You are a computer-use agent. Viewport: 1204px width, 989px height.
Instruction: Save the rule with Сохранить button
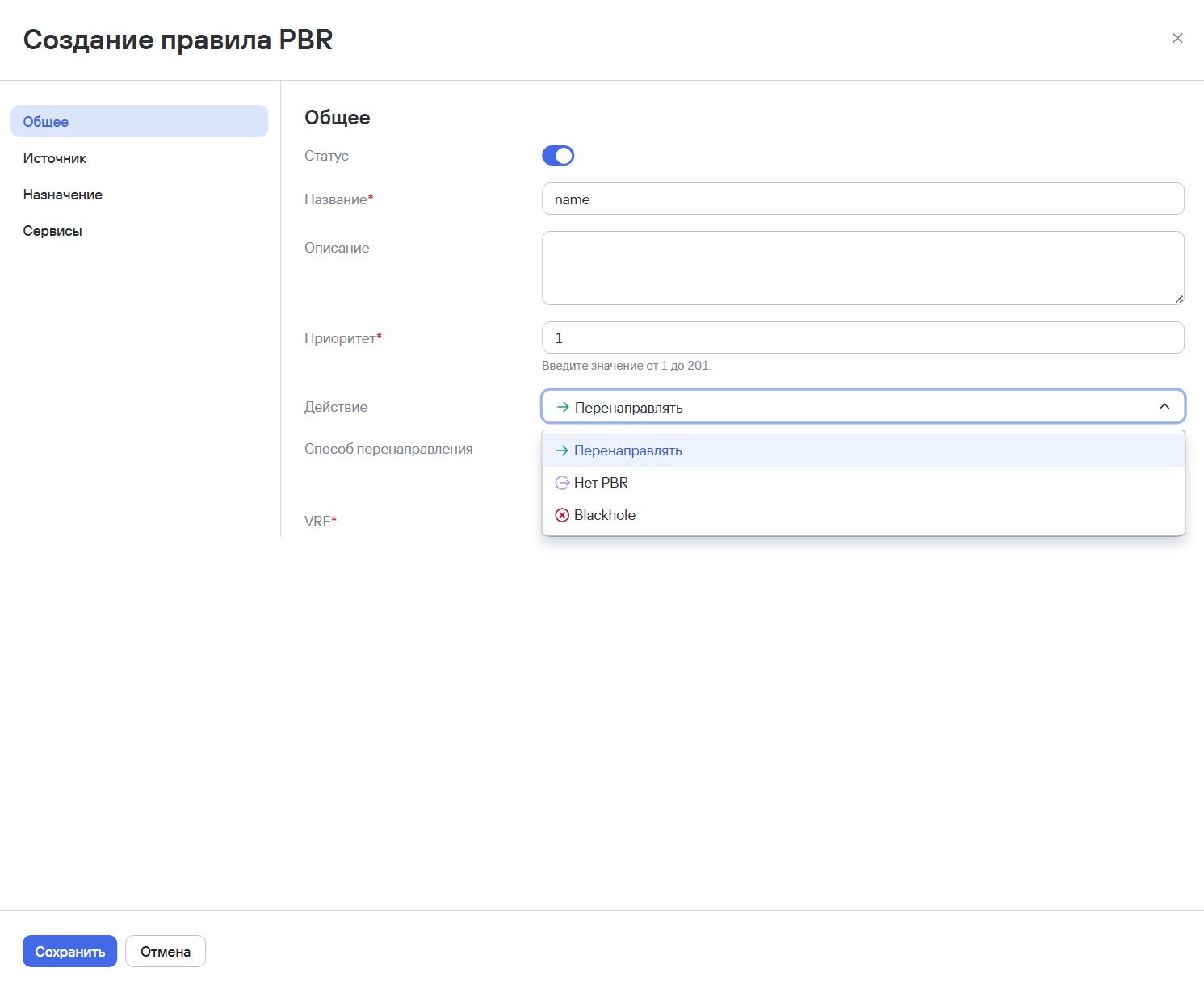(x=70, y=951)
